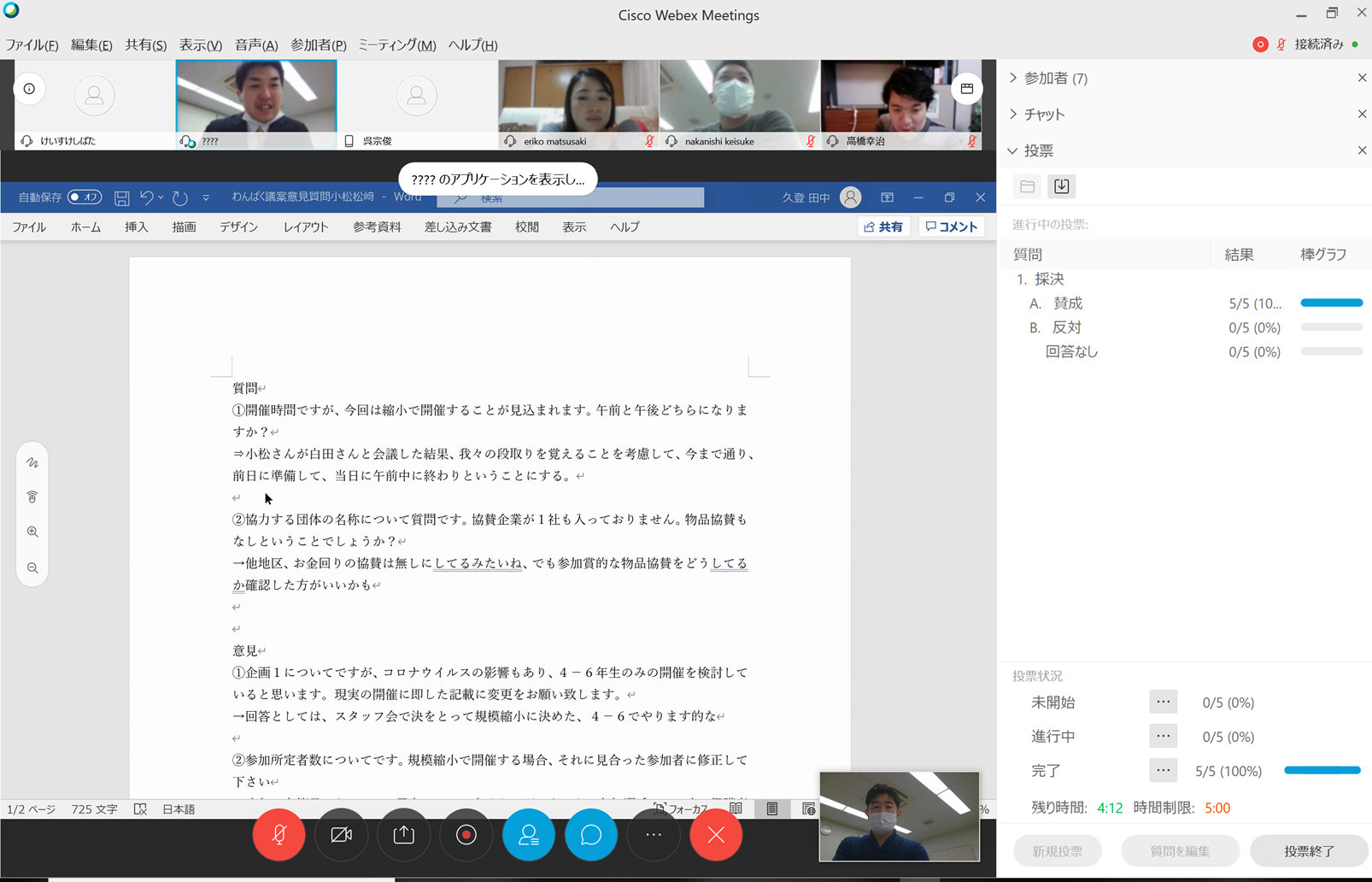Open the 参加者(P) menu

[318, 45]
